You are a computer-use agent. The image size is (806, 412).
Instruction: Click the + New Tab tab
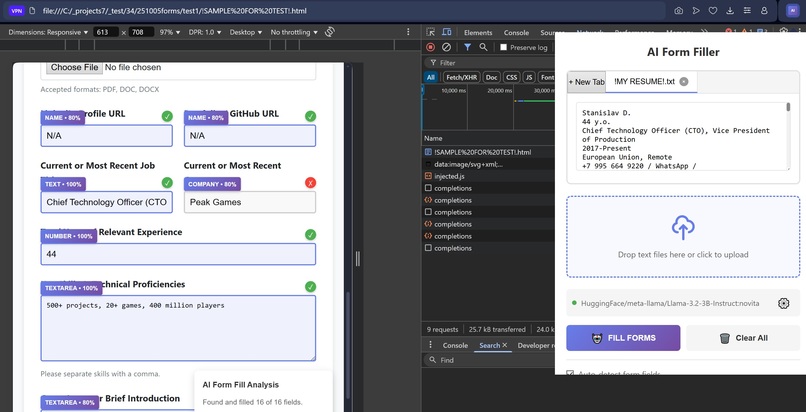tap(586, 82)
